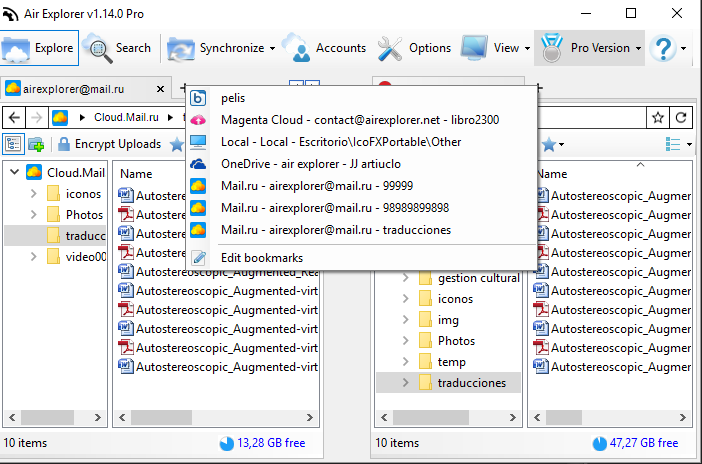Click the Edit bookmarks pencil icon

coord(198,258)
